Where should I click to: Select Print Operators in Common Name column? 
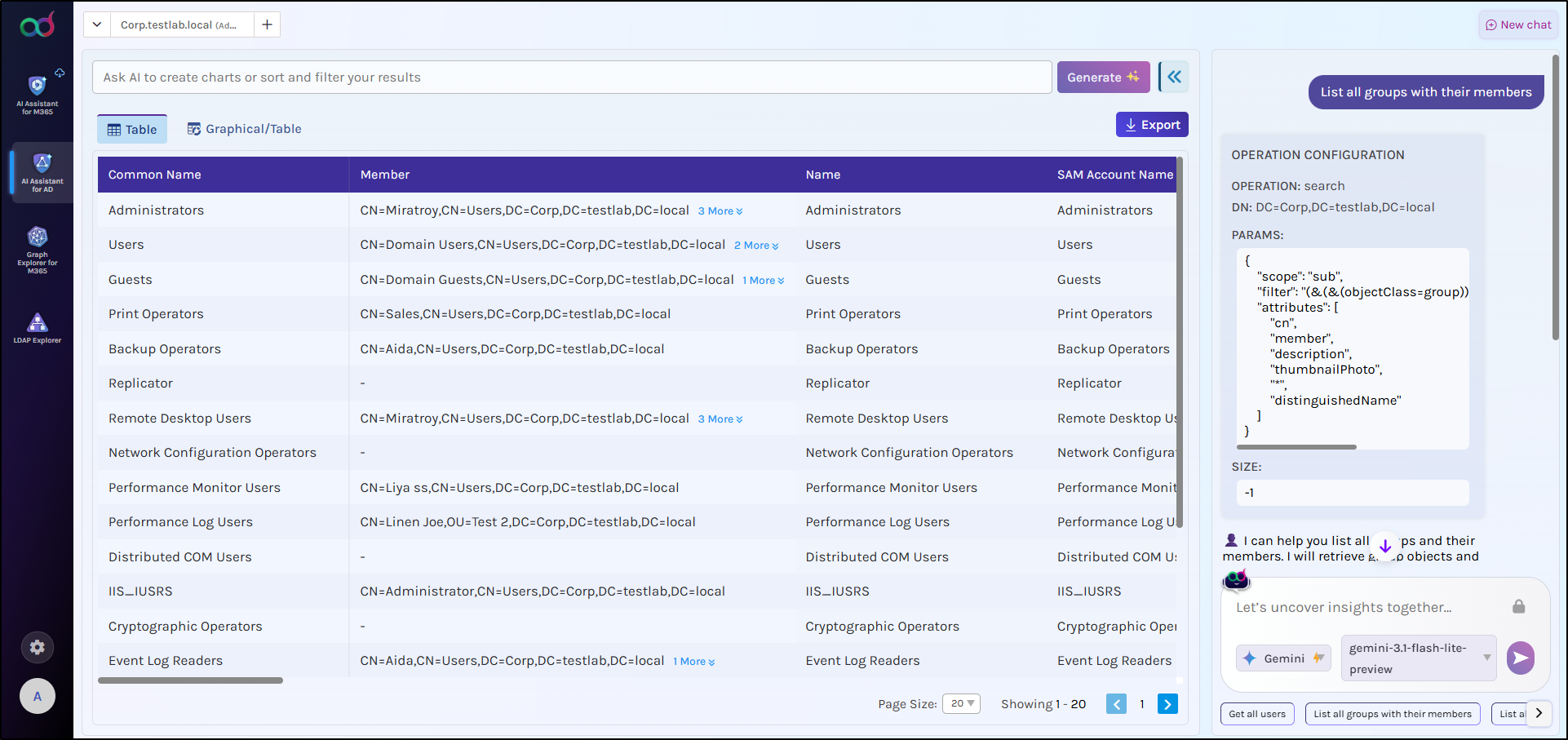[x=156, y=314]
